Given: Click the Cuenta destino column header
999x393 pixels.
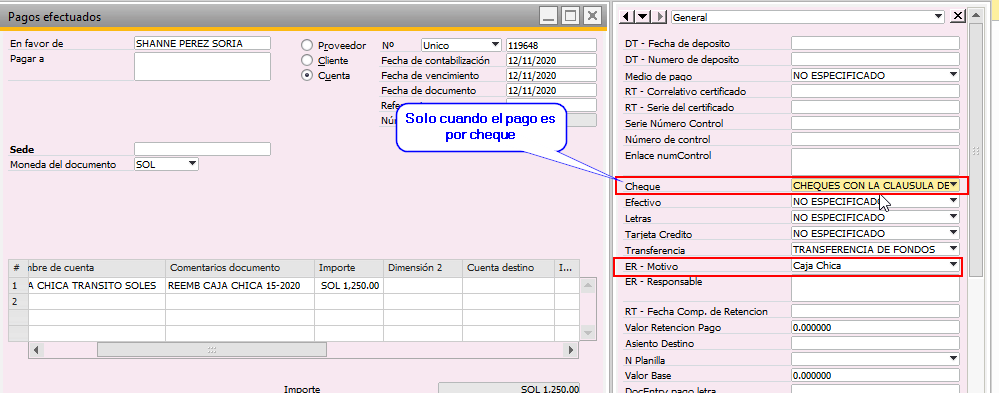Looking at the screenshot, I should tap(508, 268).
